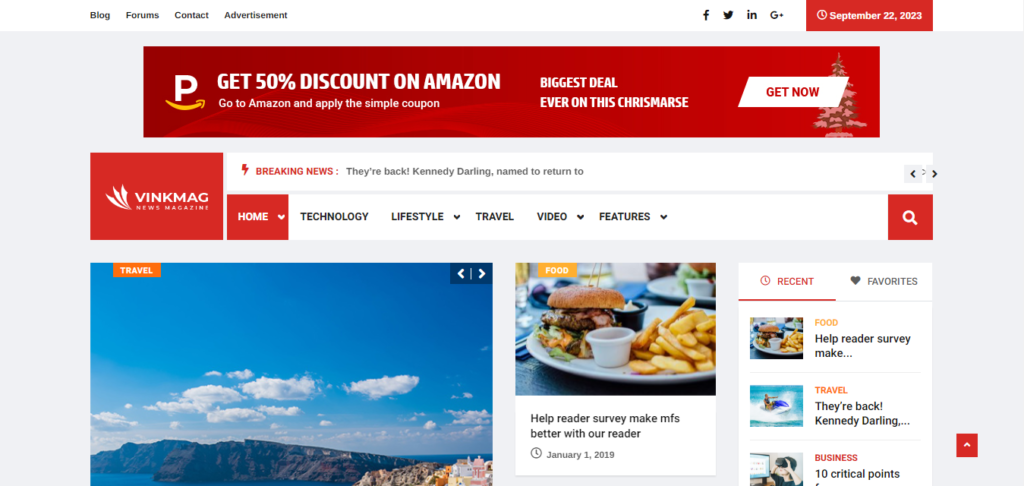Viewport: 1024px width, 486px height.
Task: Expand the Home menu dropdown arrow
Action: (281, 218)
